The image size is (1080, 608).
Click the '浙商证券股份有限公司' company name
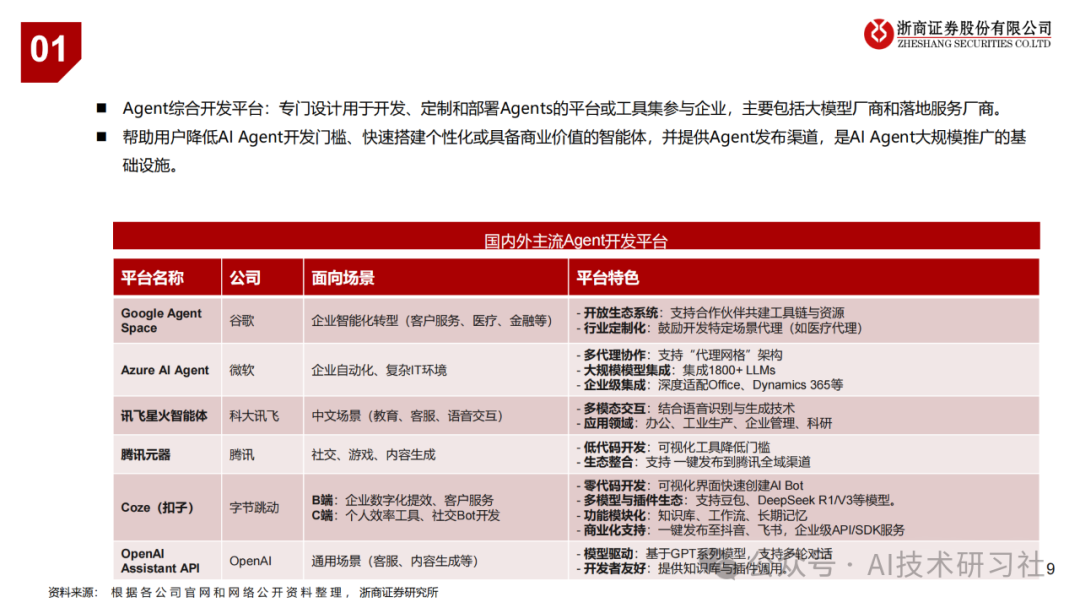click(975, 28)
